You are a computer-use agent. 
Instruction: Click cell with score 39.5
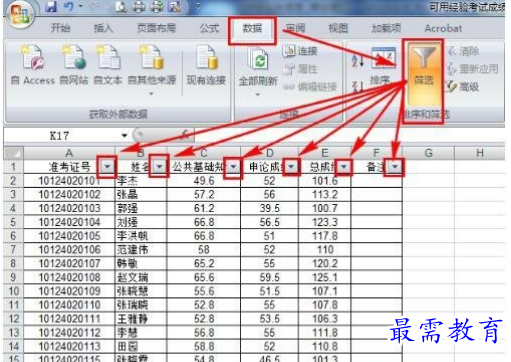point(270,208)
